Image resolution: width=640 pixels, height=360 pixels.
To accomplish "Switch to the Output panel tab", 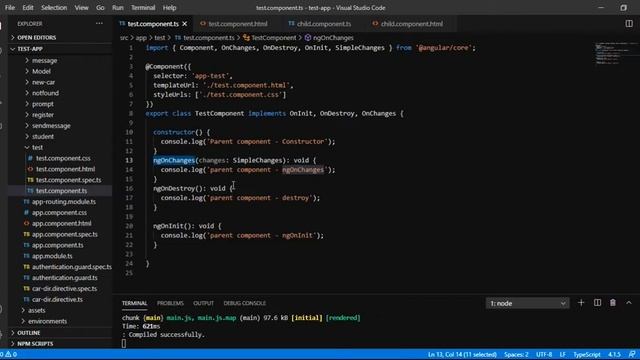I will tap(203, 303).
